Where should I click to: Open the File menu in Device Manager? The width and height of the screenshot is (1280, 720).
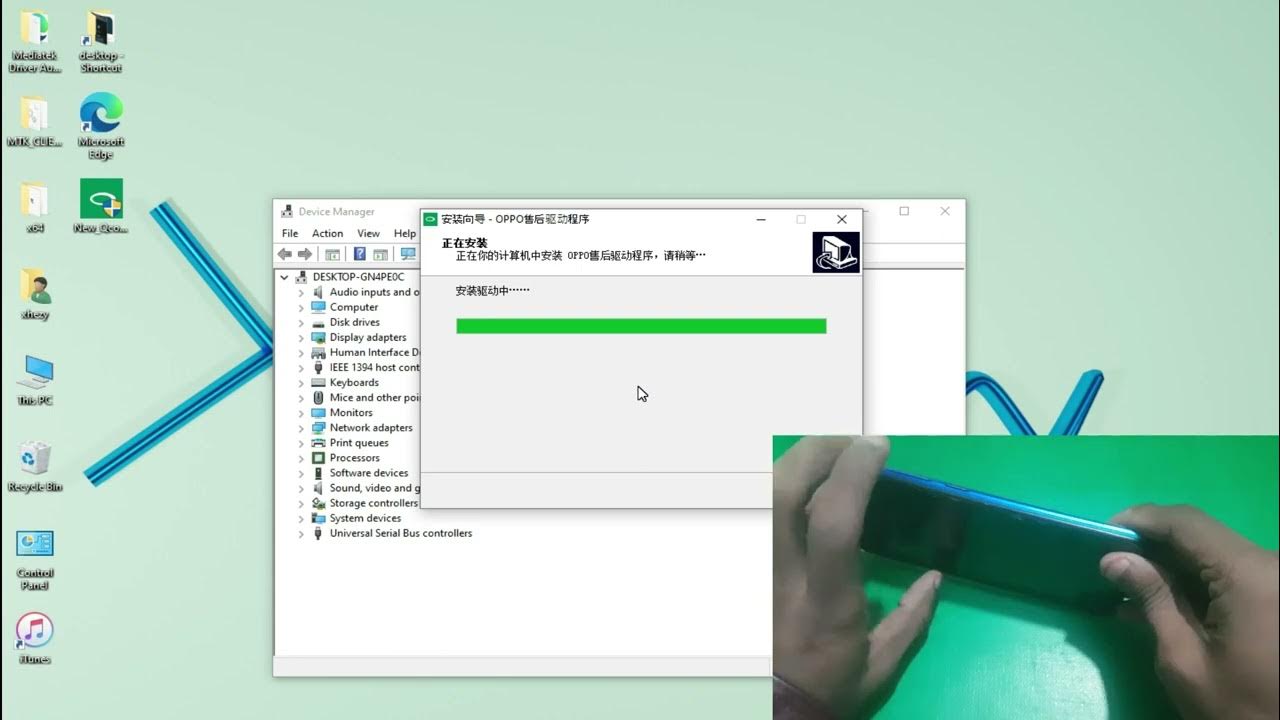tap(290, 233)
